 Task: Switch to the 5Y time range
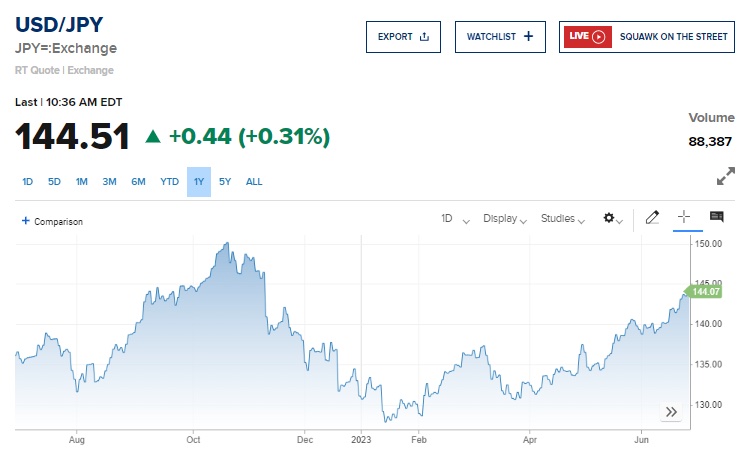(225, 182)
